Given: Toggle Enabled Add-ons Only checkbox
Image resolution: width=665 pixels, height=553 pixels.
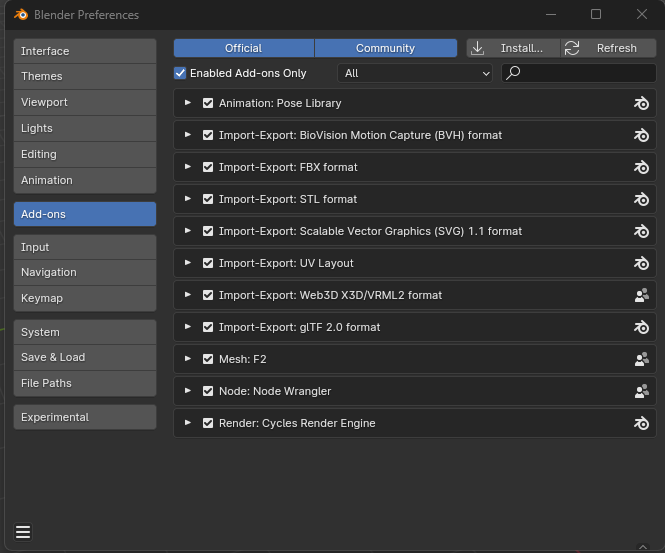Looking at the screenshot, I should click(180, 73).
